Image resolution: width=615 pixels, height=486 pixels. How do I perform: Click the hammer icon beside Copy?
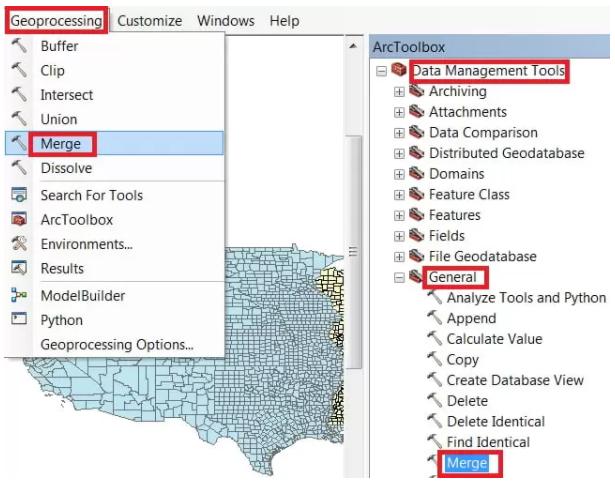434,359
